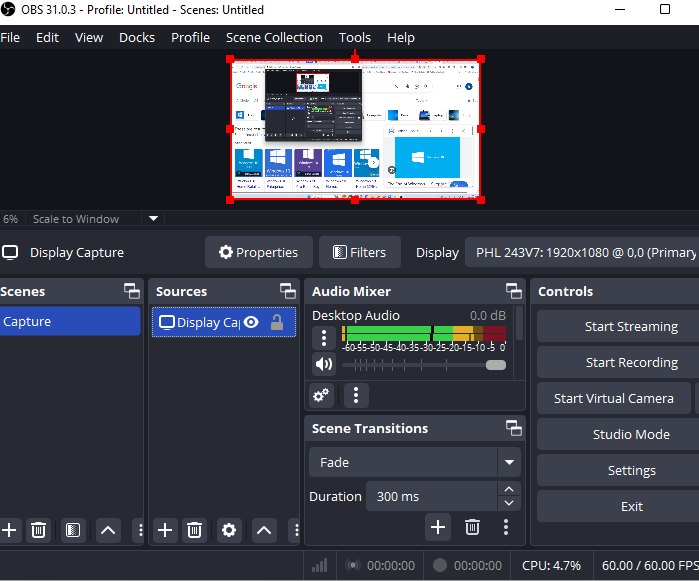The height and width of the screenshot is (581, 699).
Task: Open the Edit menu
Action: (47, 37)
